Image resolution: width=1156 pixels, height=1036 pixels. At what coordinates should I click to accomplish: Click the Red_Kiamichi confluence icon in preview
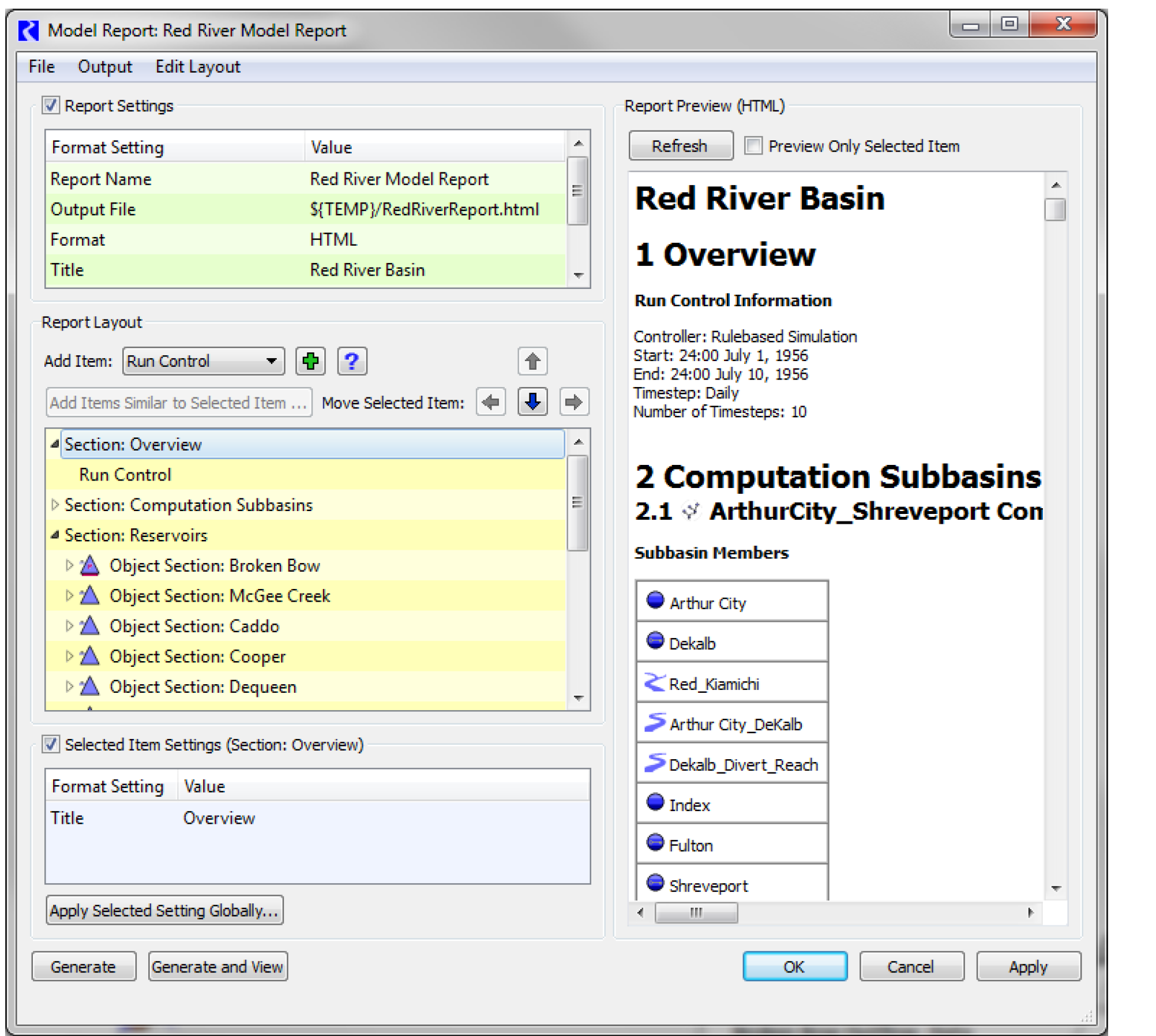pos(654,684)
